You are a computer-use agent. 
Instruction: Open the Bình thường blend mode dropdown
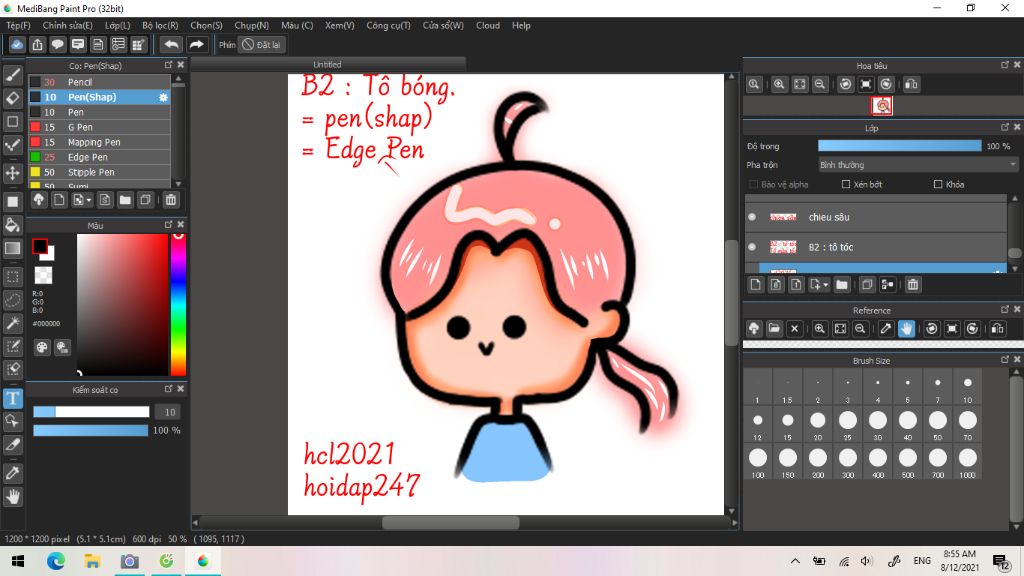click(918, 165)
